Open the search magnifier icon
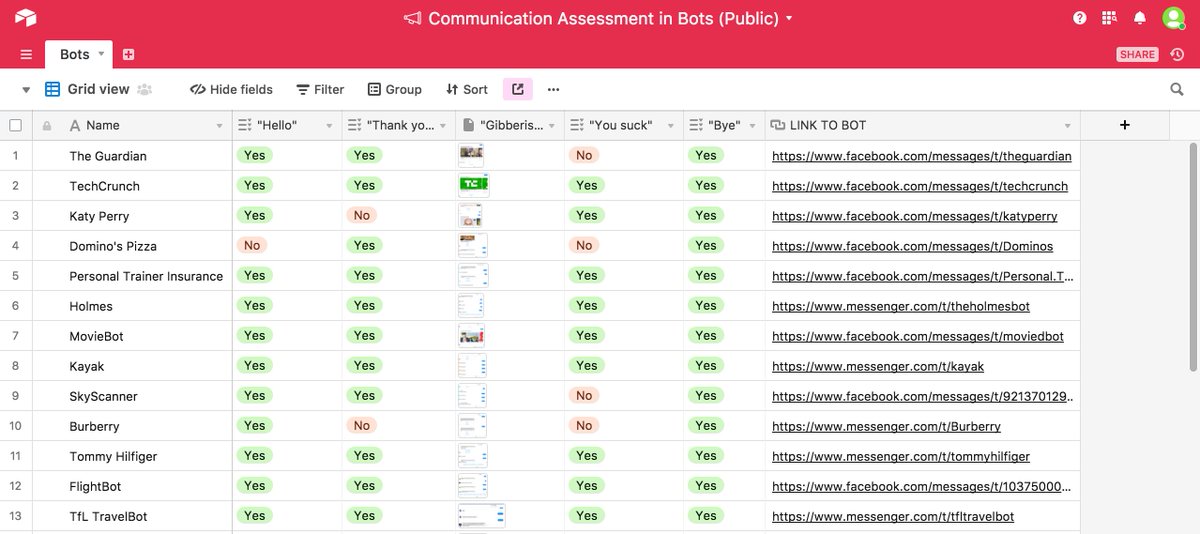Viewport: 1200px width, 534px height. pyautogui.click(x=1177, y=89)
